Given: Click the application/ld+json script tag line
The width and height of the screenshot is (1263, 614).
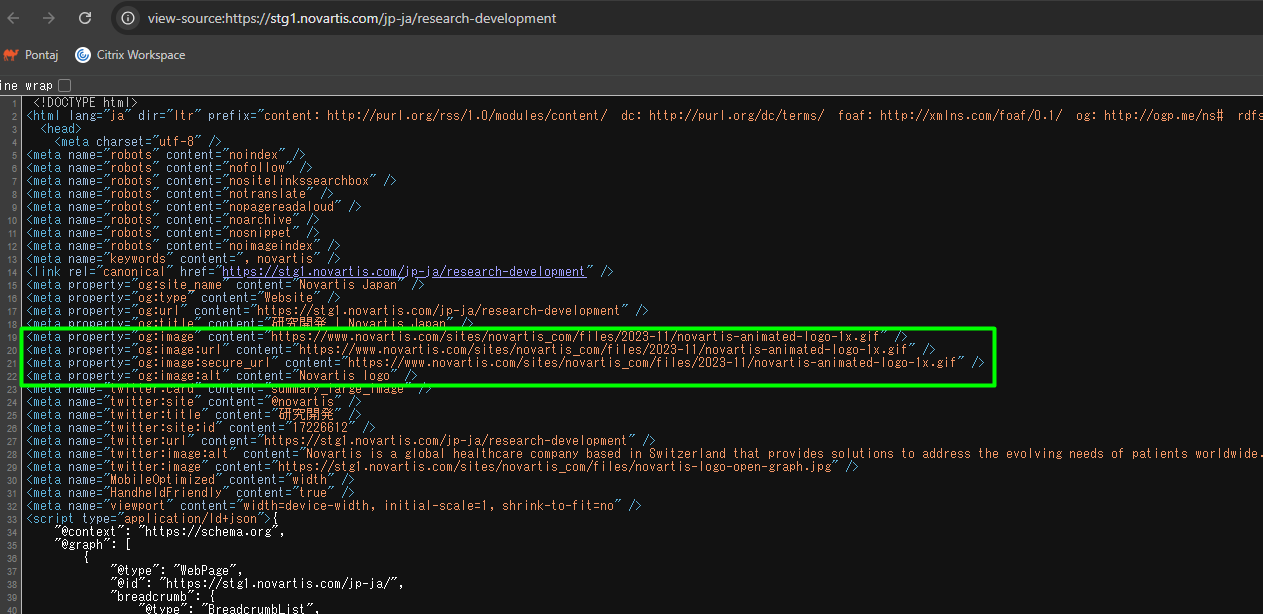Looking at the screenshot, I should pyautogui.click(x=150, y=518).
